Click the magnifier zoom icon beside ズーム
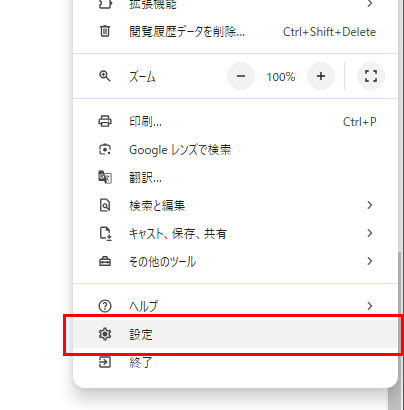The height and width of the screenshot is (410, 404). pyautogui.click(x=105, y=76)
